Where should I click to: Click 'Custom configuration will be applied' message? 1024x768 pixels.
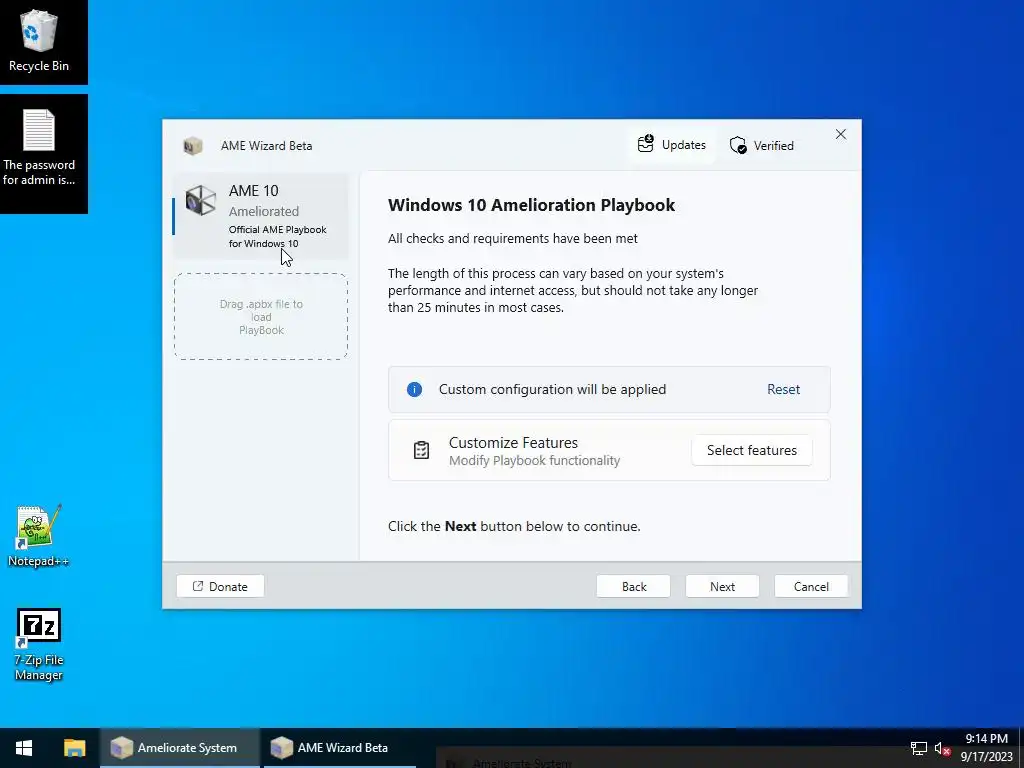(x=552, y=389)
